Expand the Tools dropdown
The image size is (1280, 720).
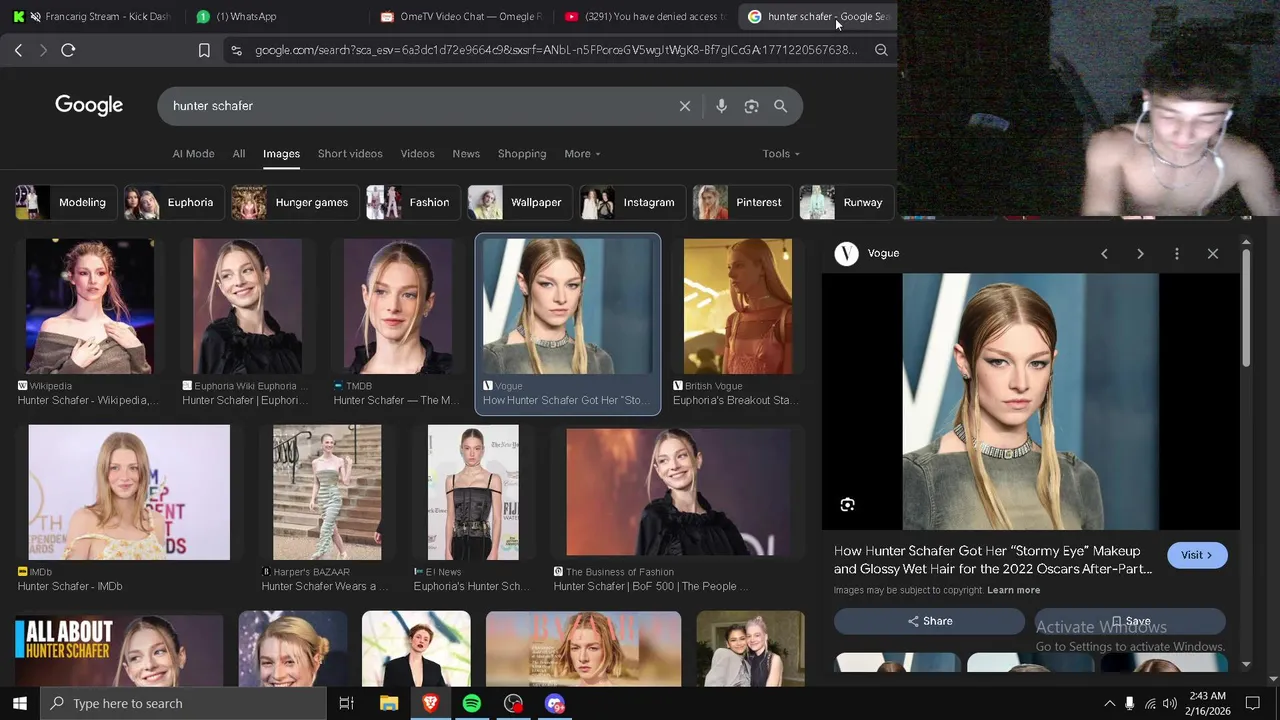click(781, 154)
